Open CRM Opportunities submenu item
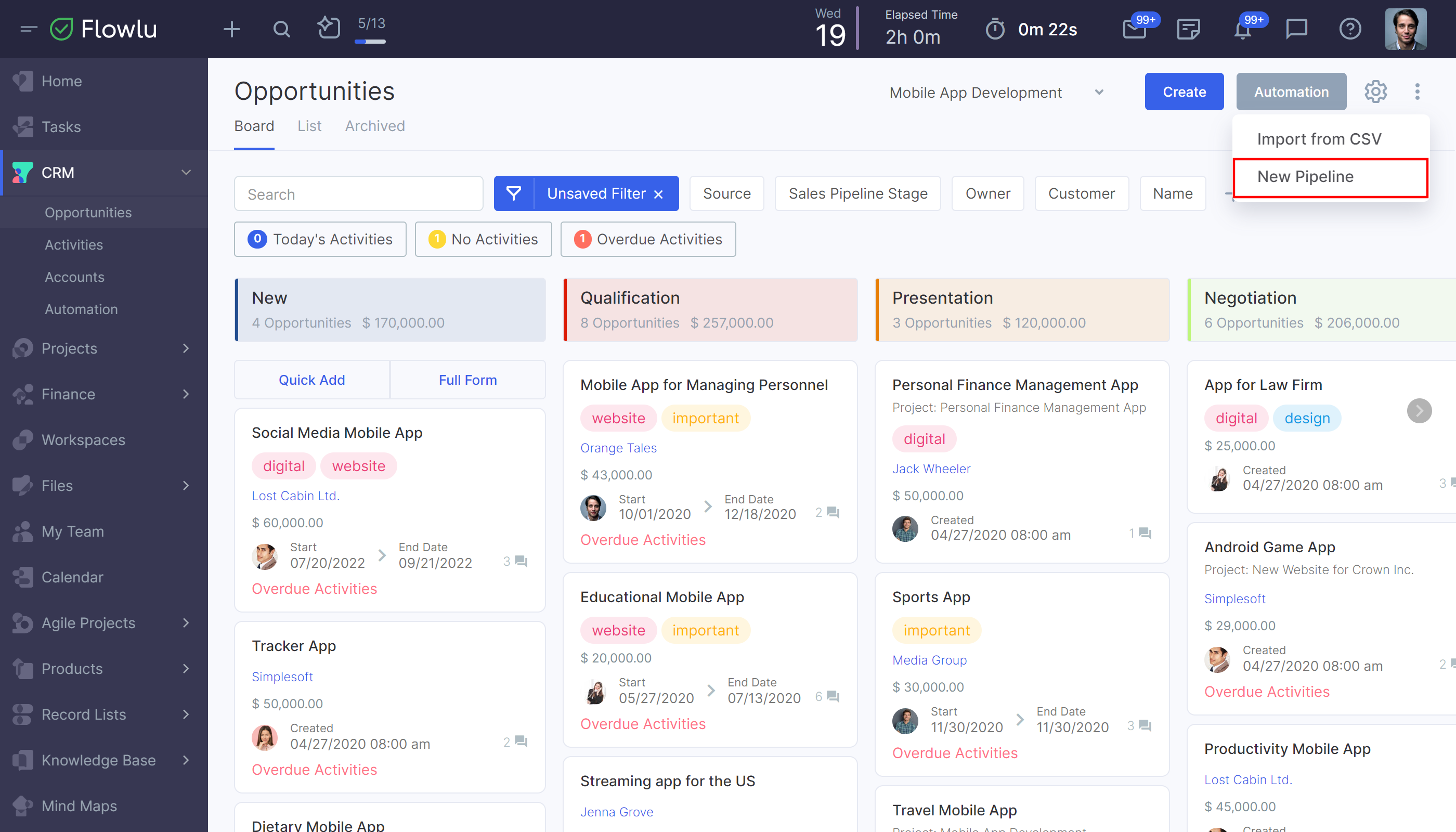The image size is (1456, 832). click(104, 212)
